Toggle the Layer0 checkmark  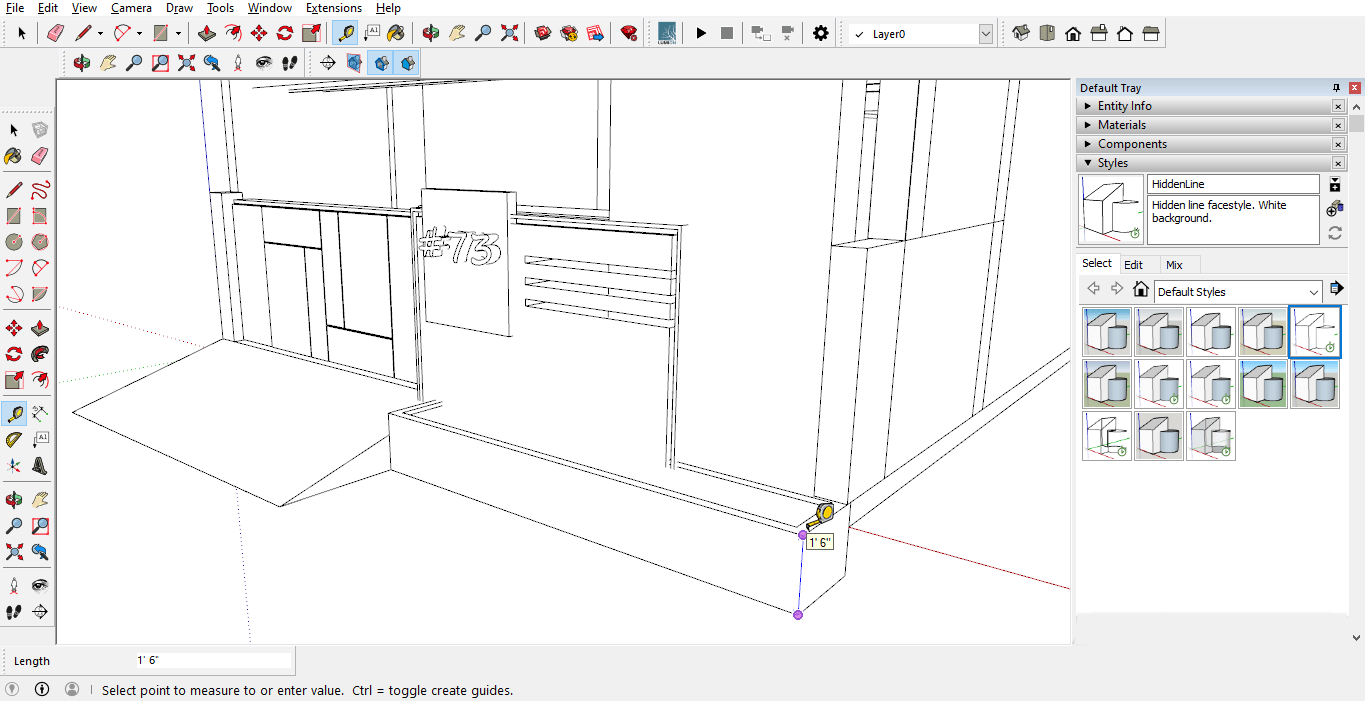pos(858,34)
